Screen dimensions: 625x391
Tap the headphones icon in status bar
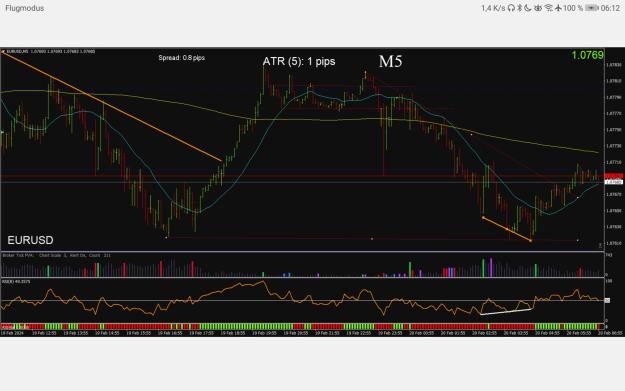pyautogui.click(x=511, y=8)
